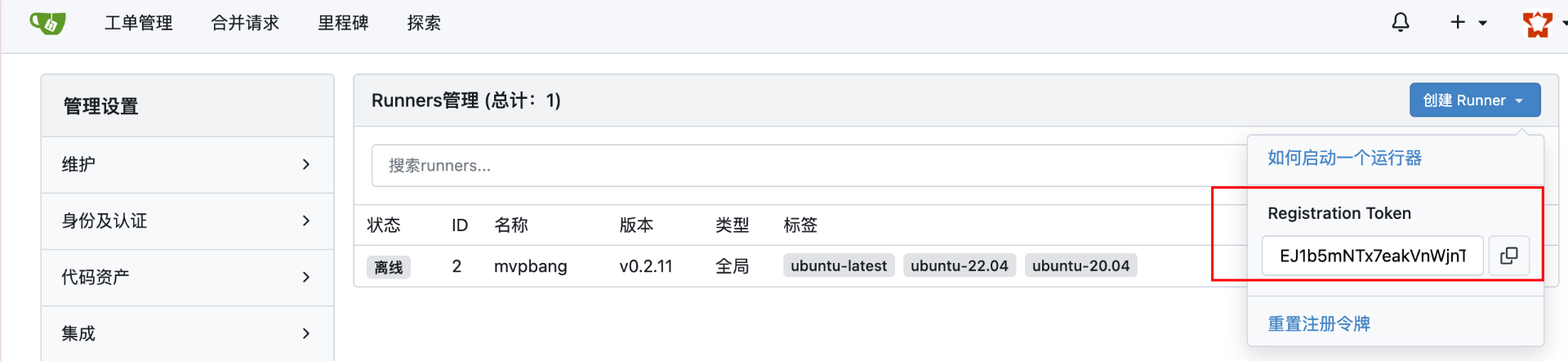Click the Registration Token text field

pos(1372,256)
